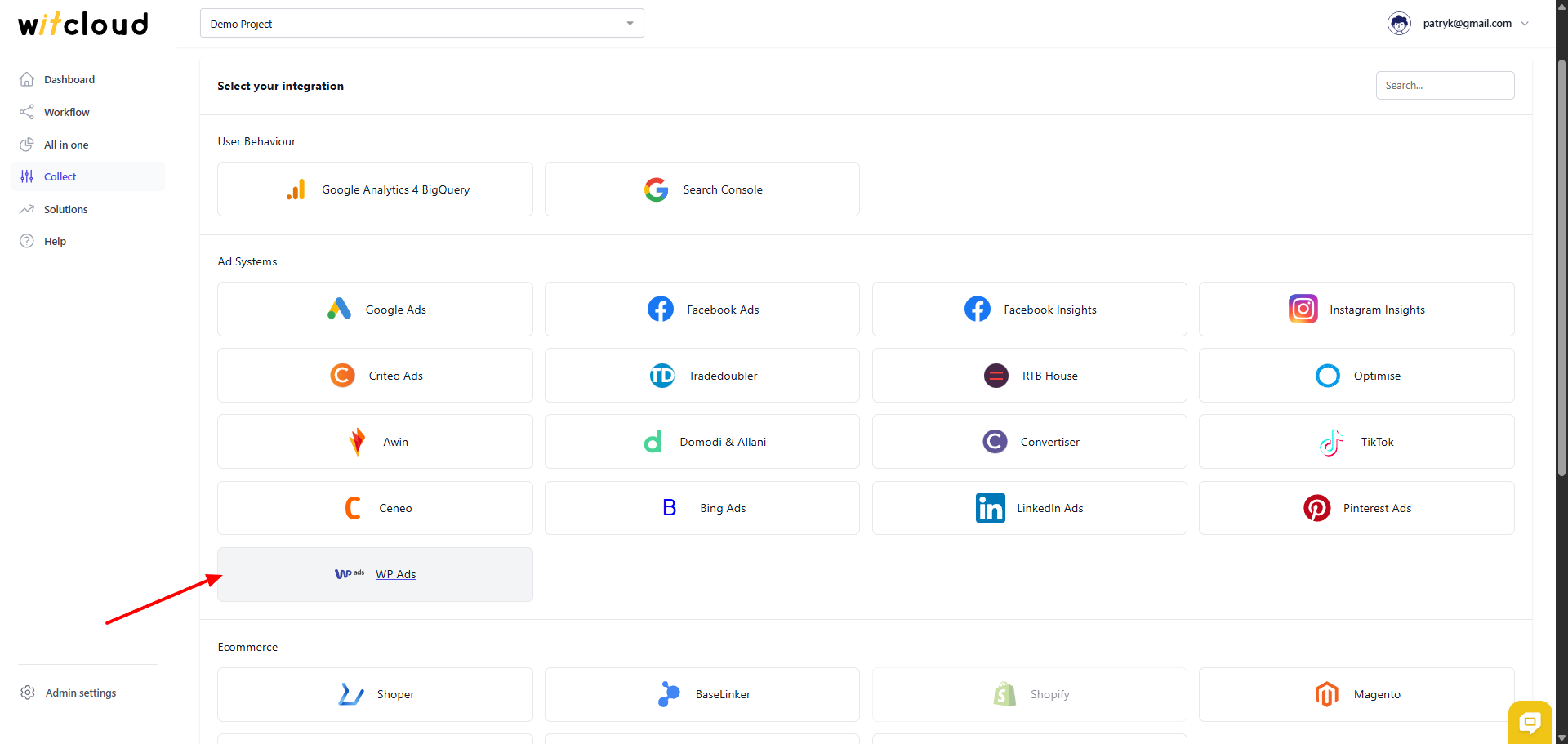Click the Ecommerce section heading

(247, 647)
